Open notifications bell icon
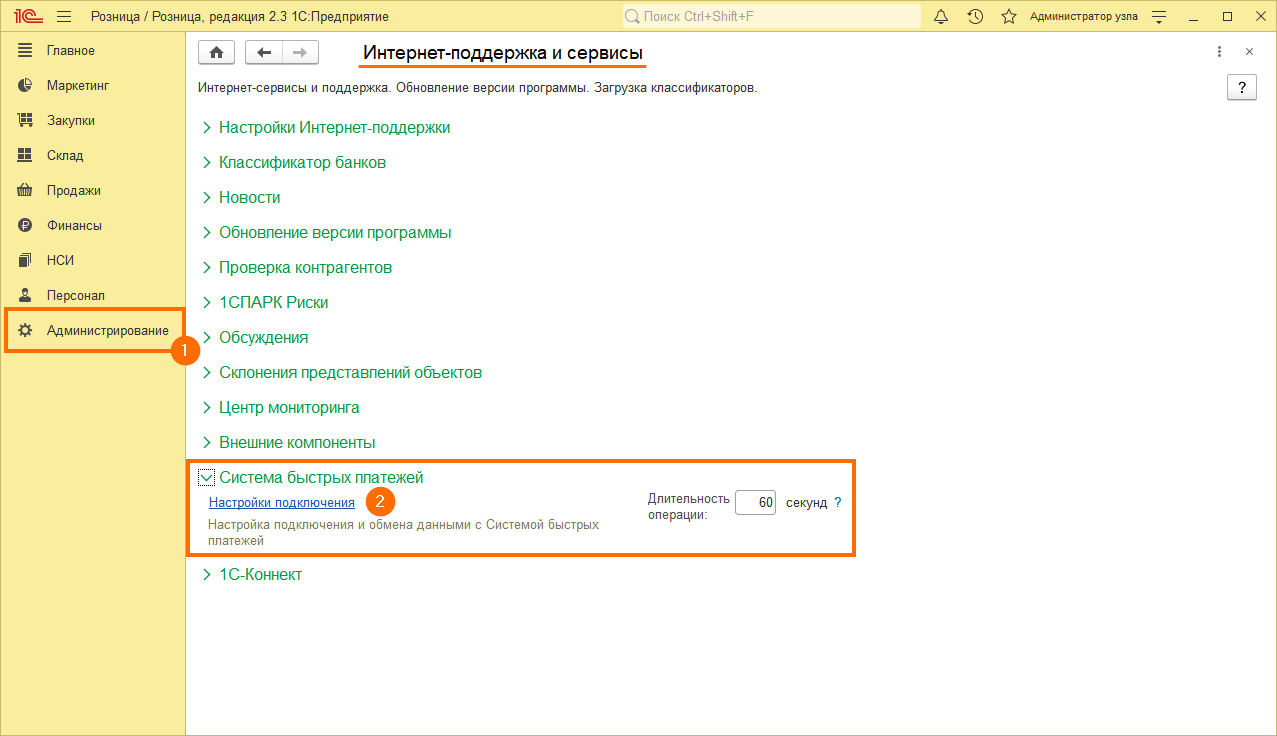 pos(941,17)
